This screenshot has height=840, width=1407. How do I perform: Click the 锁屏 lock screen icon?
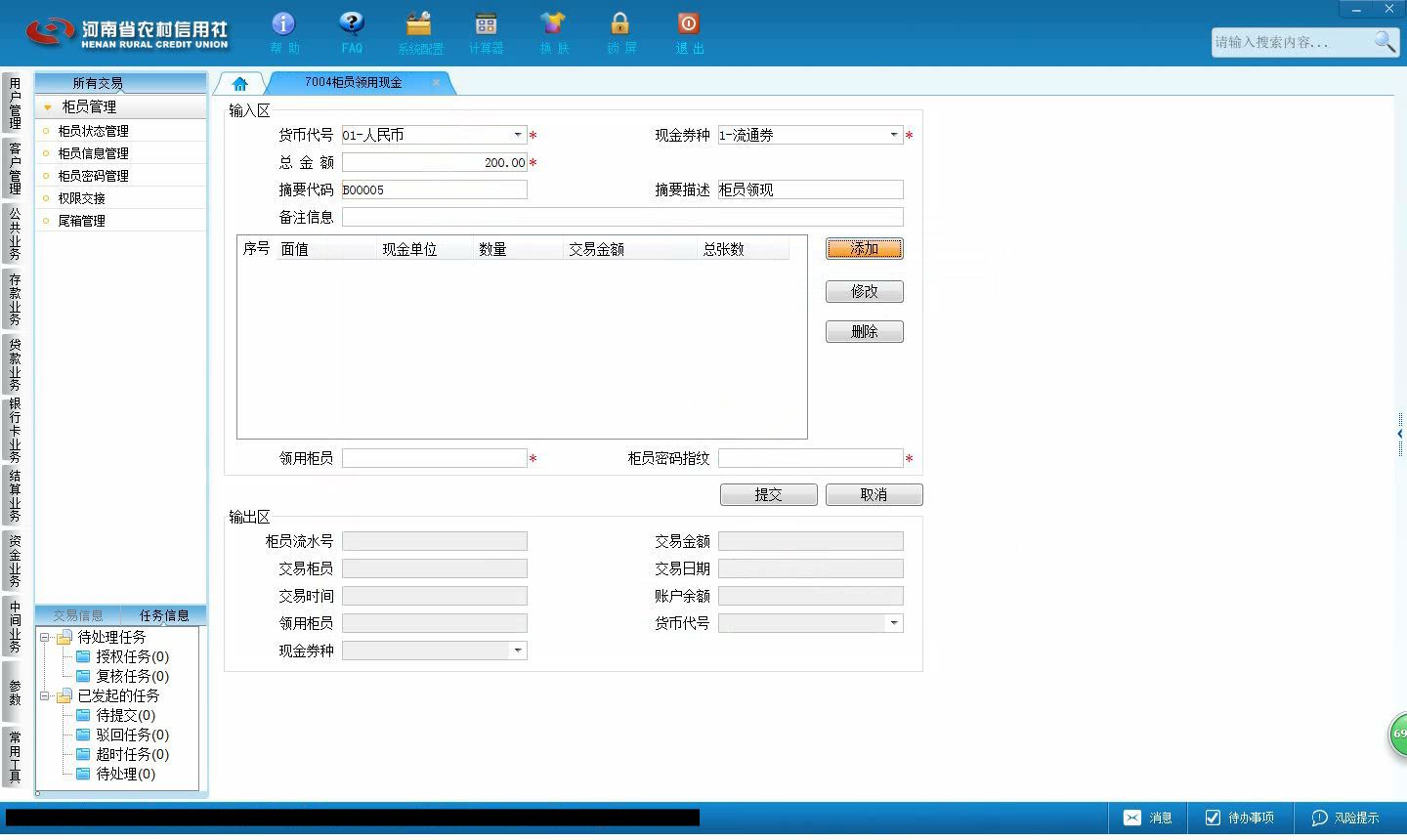[620, 32]
